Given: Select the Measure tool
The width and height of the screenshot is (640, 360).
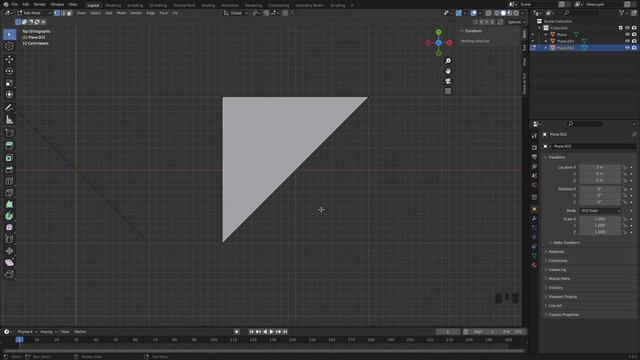Looking at the screenshot, I should [9, 120].
